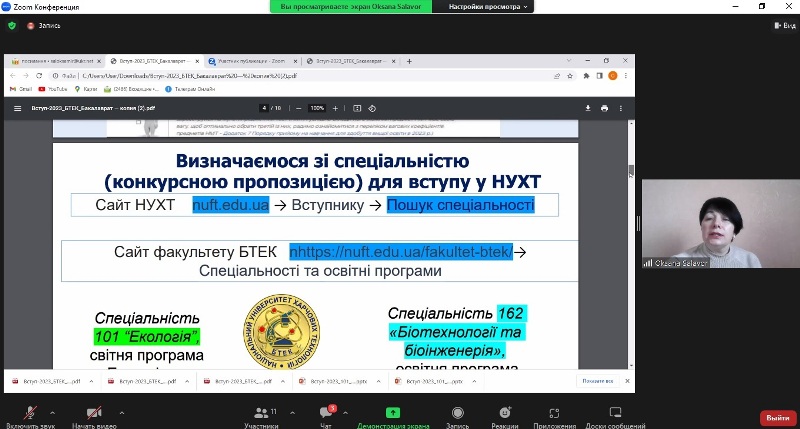Click Пошук спеціальності highlighted link
Image resolution: width=800 pixels, height=429 pixels.
(461, 205)
